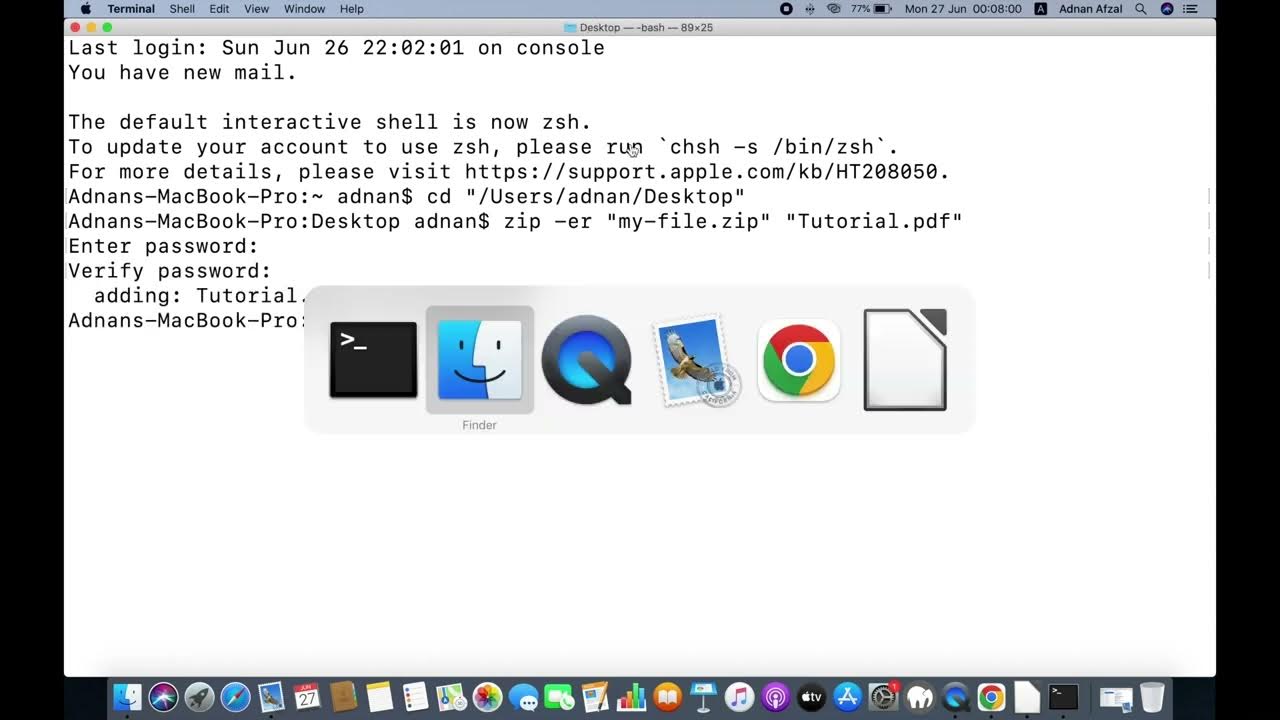This screenshot has height=720, width=1280.
Task: Open the Shell menu
Action: tap(182, 9)
